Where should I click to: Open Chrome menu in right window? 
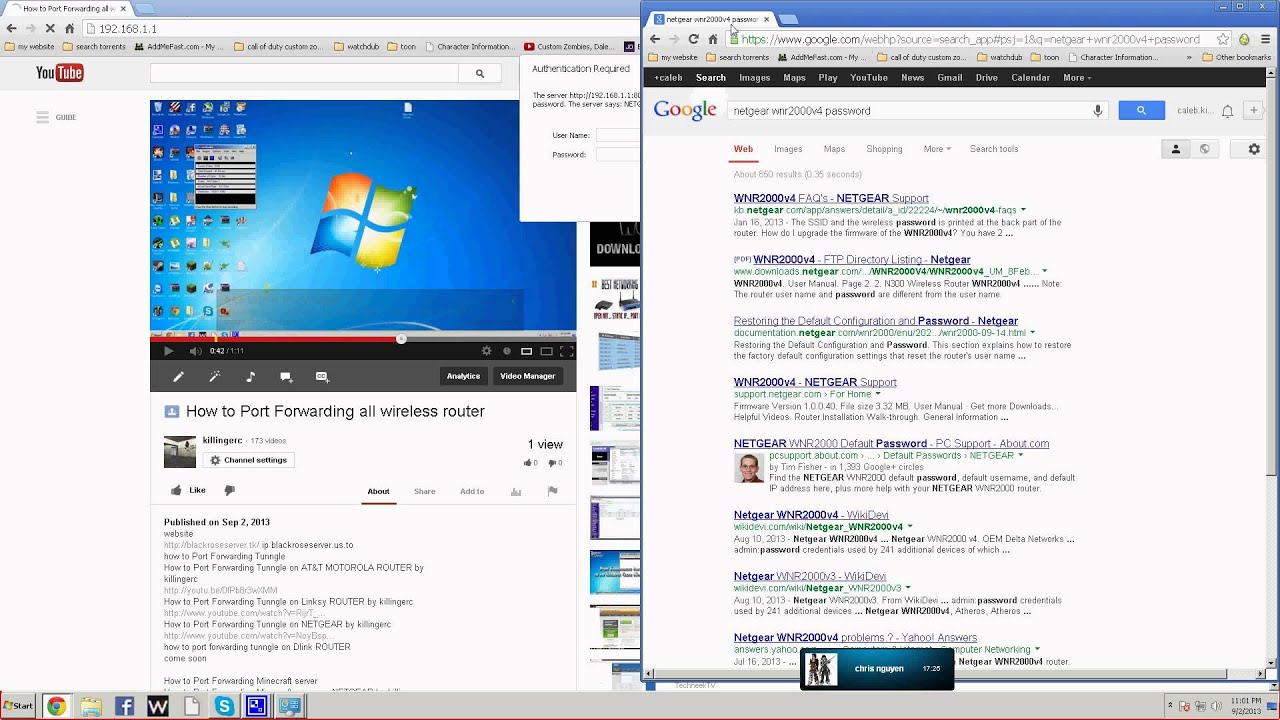coord(1265,39)
